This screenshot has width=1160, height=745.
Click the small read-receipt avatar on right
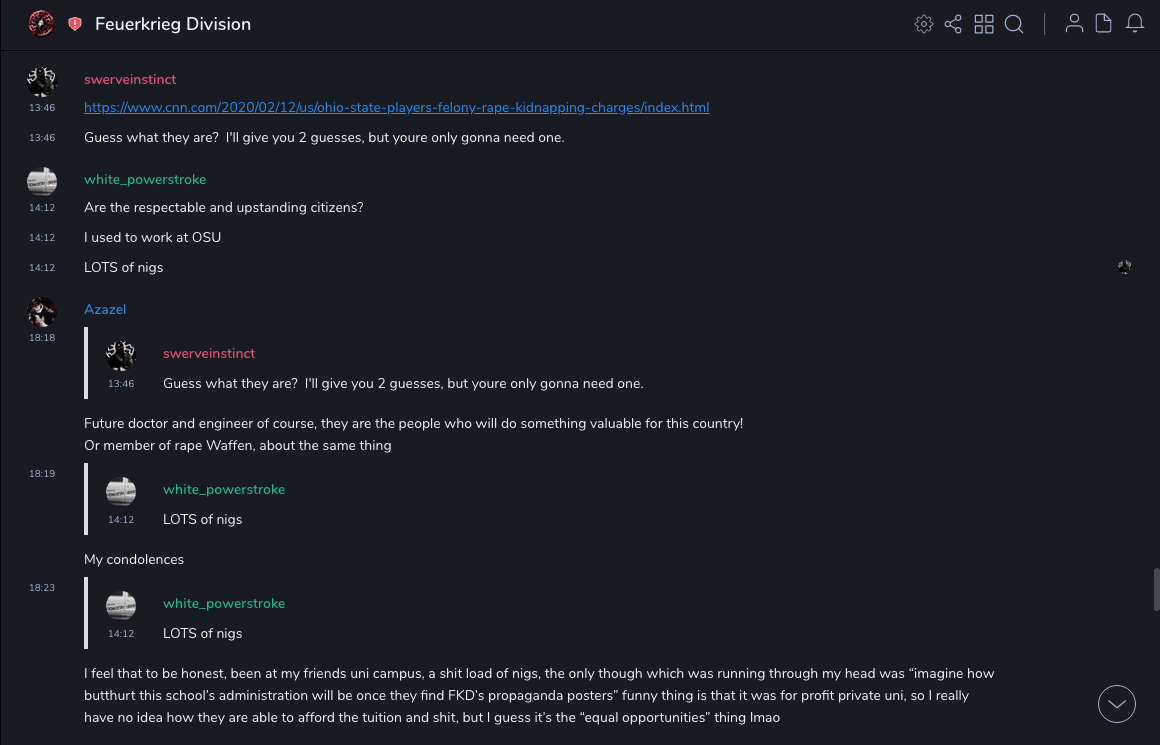coord(1125,267)
